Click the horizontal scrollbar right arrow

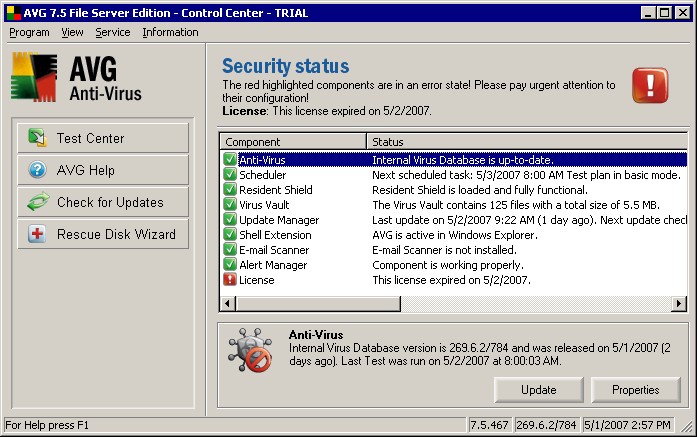679,304
